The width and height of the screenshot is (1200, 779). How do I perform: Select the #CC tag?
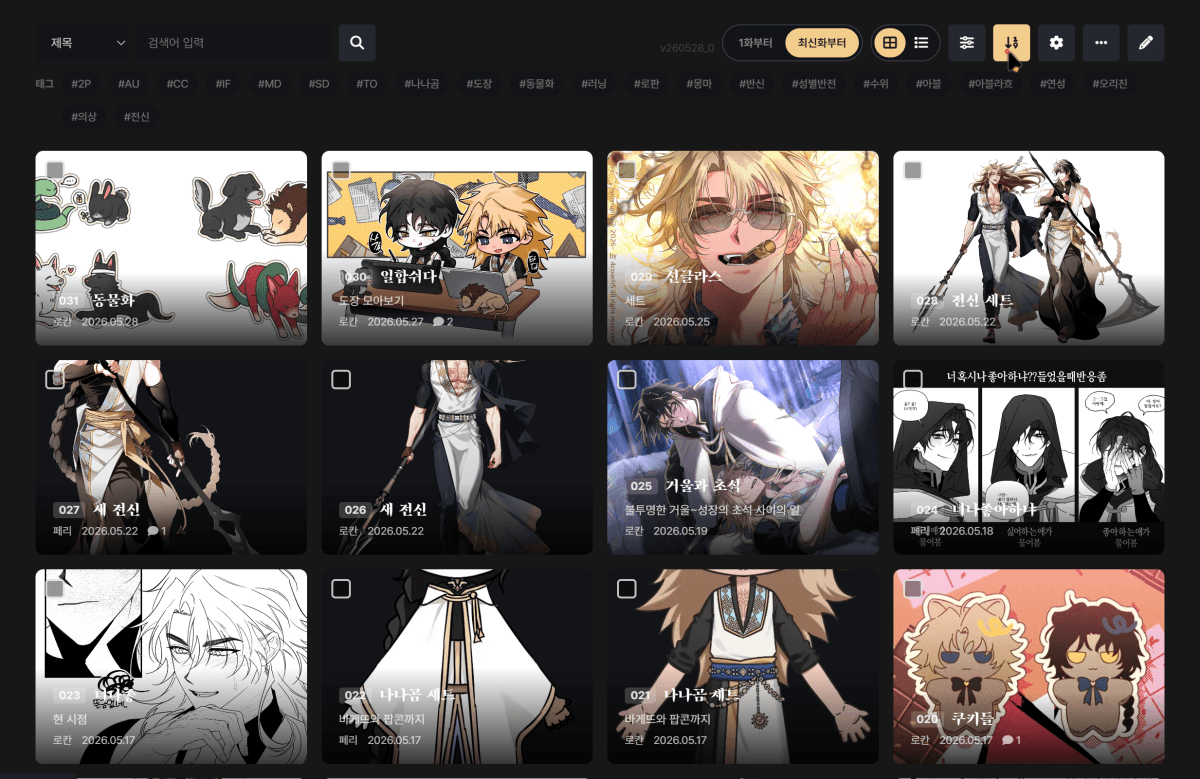point(177,84)
